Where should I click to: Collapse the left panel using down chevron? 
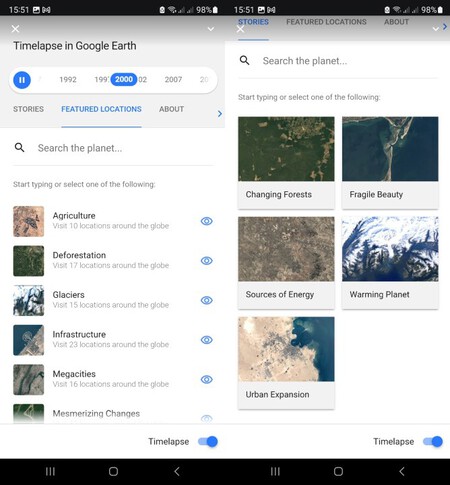211,29
